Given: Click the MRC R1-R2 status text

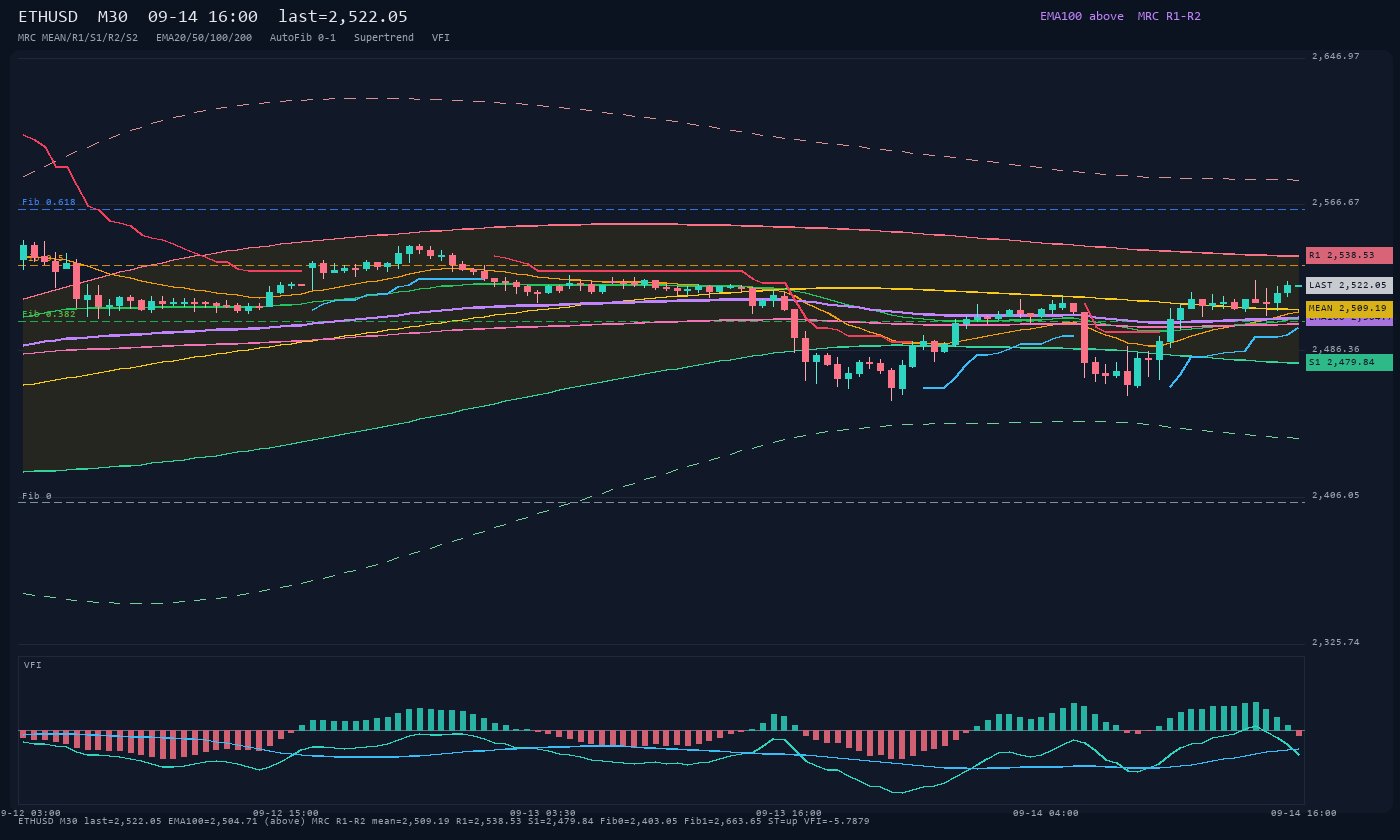Looking at the screenshot, I should (x=1169, y=16).
